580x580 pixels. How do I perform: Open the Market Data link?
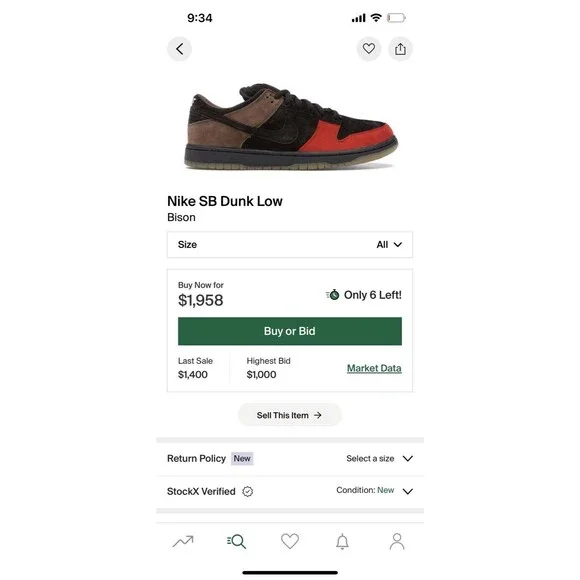coord(374,368)
